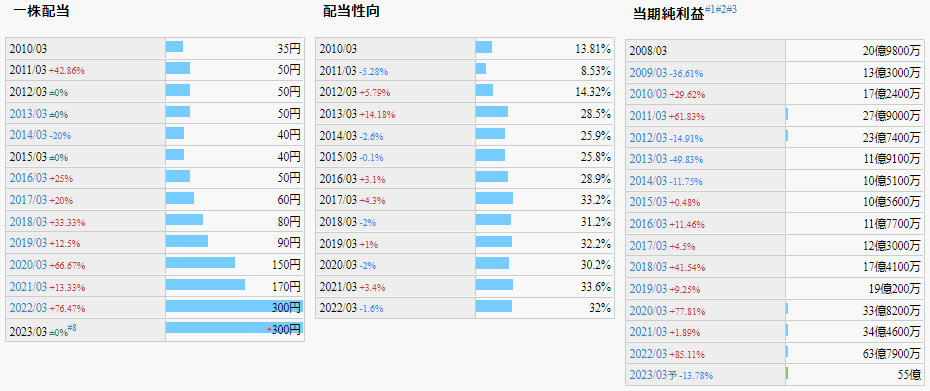
Task: Click the 150円 bar in 2020/03 dividend row
Action: [200, 262]
